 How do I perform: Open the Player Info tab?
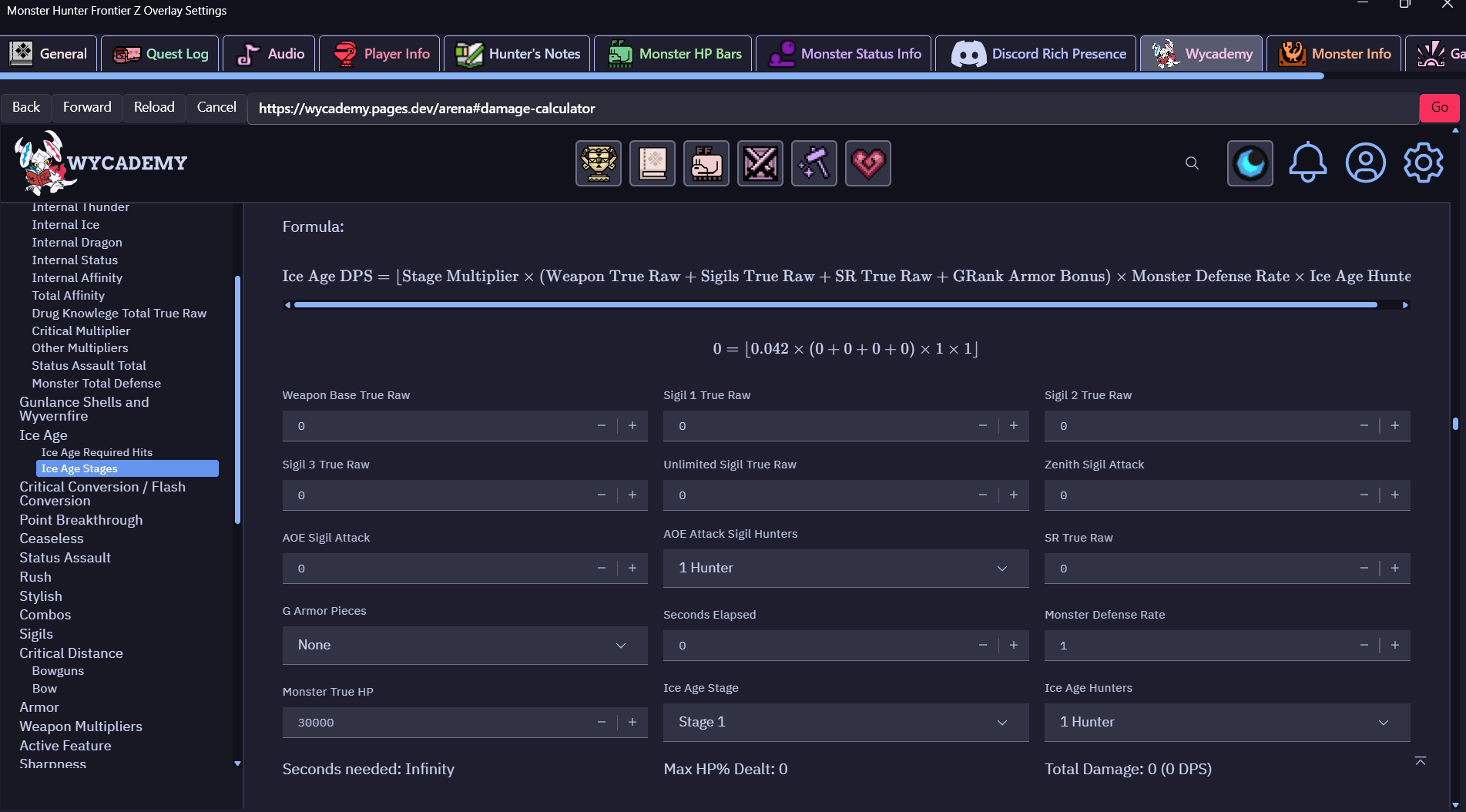(380, 53)
